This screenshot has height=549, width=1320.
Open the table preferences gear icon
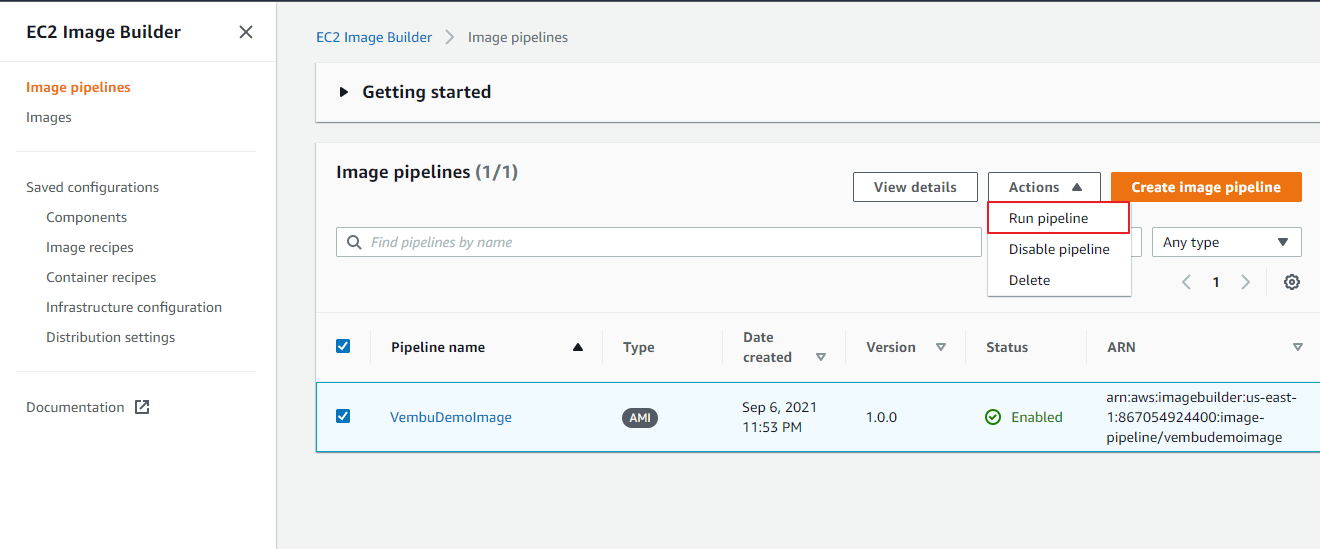click(1292, 282)
